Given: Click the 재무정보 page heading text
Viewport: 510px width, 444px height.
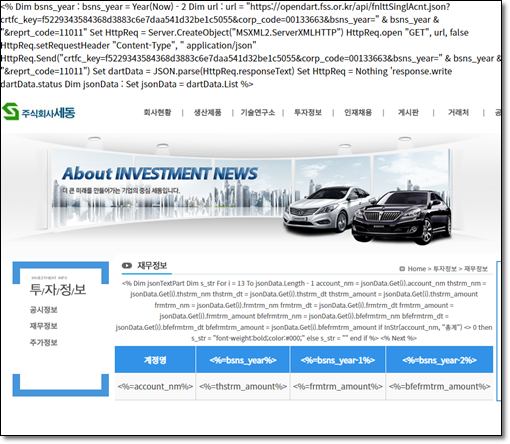Looking at the screenshot, I should pyautogui.click(x=152, y=266).
